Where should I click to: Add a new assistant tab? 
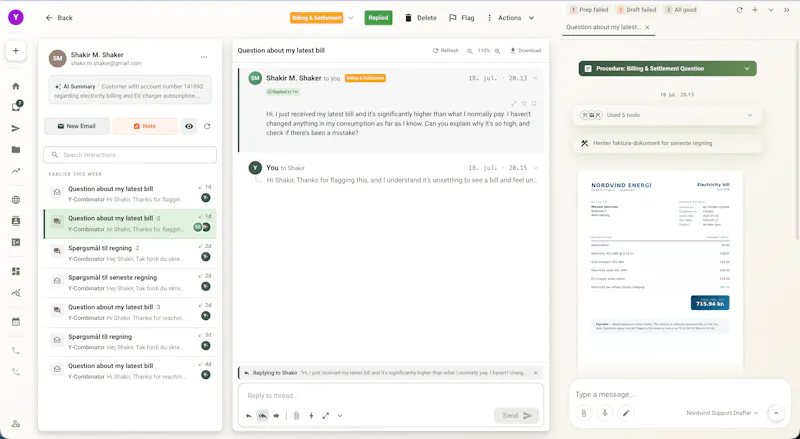[x=755, y=10]
